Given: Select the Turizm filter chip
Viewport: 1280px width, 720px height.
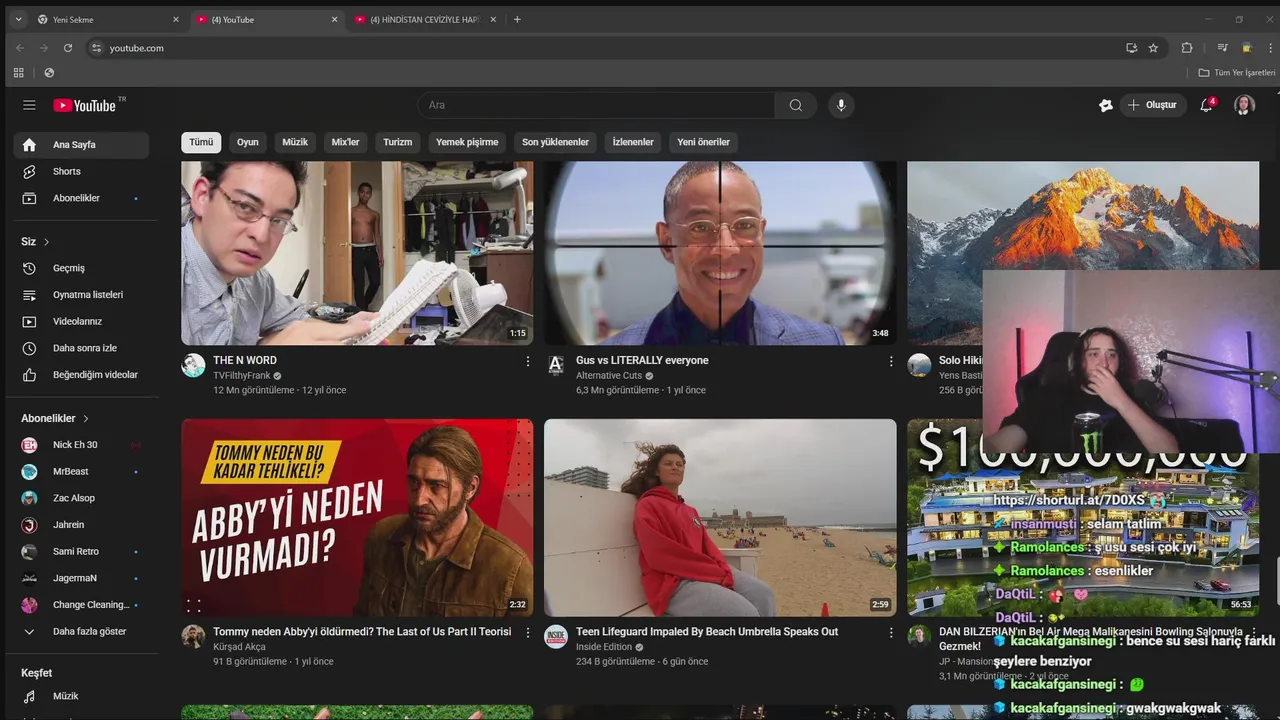Looking at the screenshot, I should [398, 142].
